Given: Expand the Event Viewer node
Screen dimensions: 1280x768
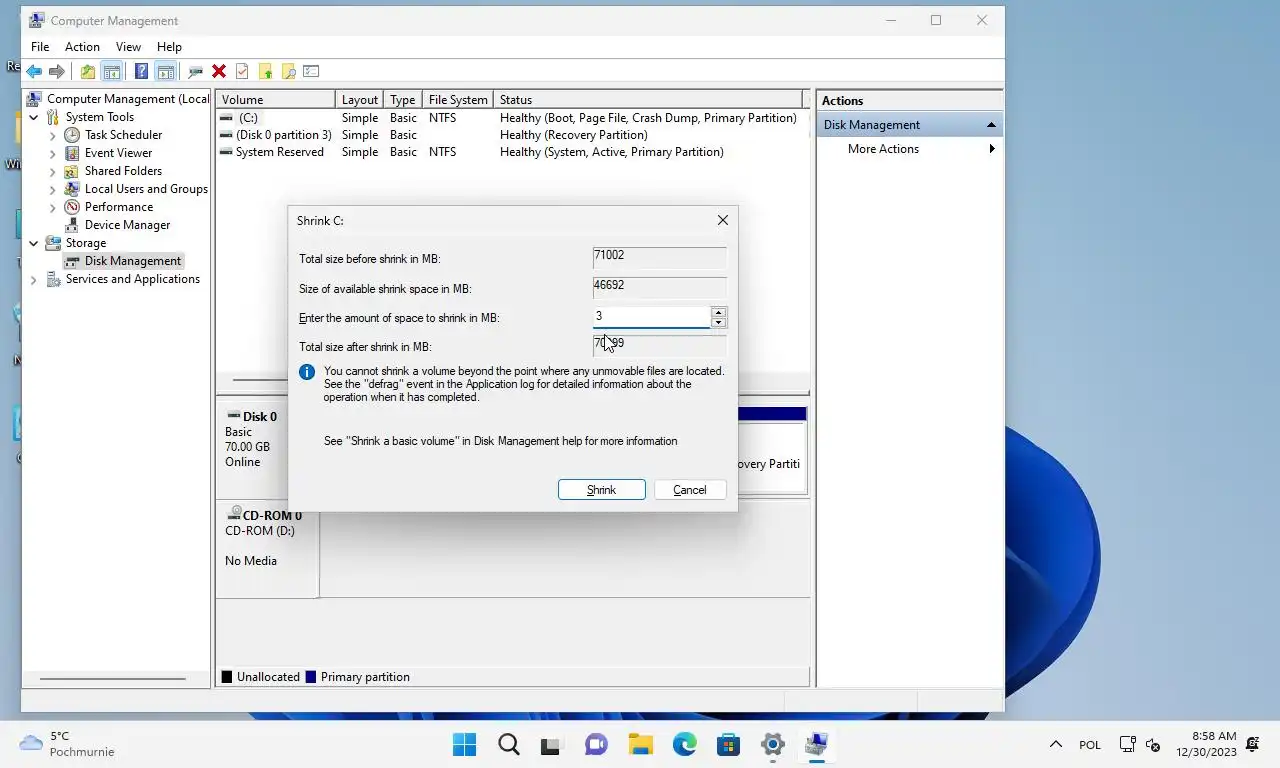Looking at the screenshot, I should coord(52,153).
